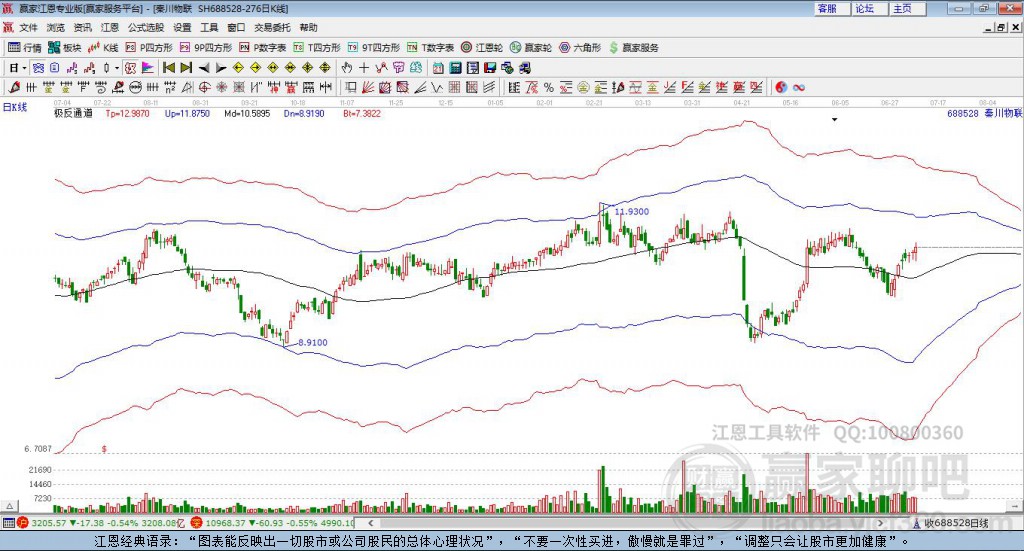Open the 江恩 menu
1024x551 pixels.
pyautogui.click(x=110, y=27)
